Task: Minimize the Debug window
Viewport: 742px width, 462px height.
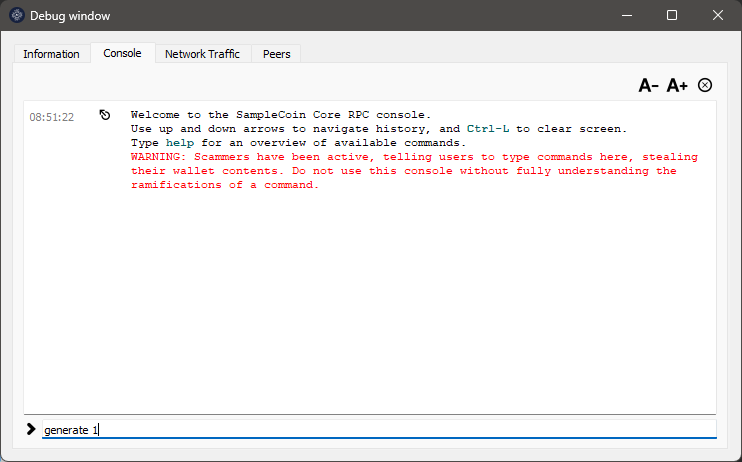Action: (x=626, y=16)
